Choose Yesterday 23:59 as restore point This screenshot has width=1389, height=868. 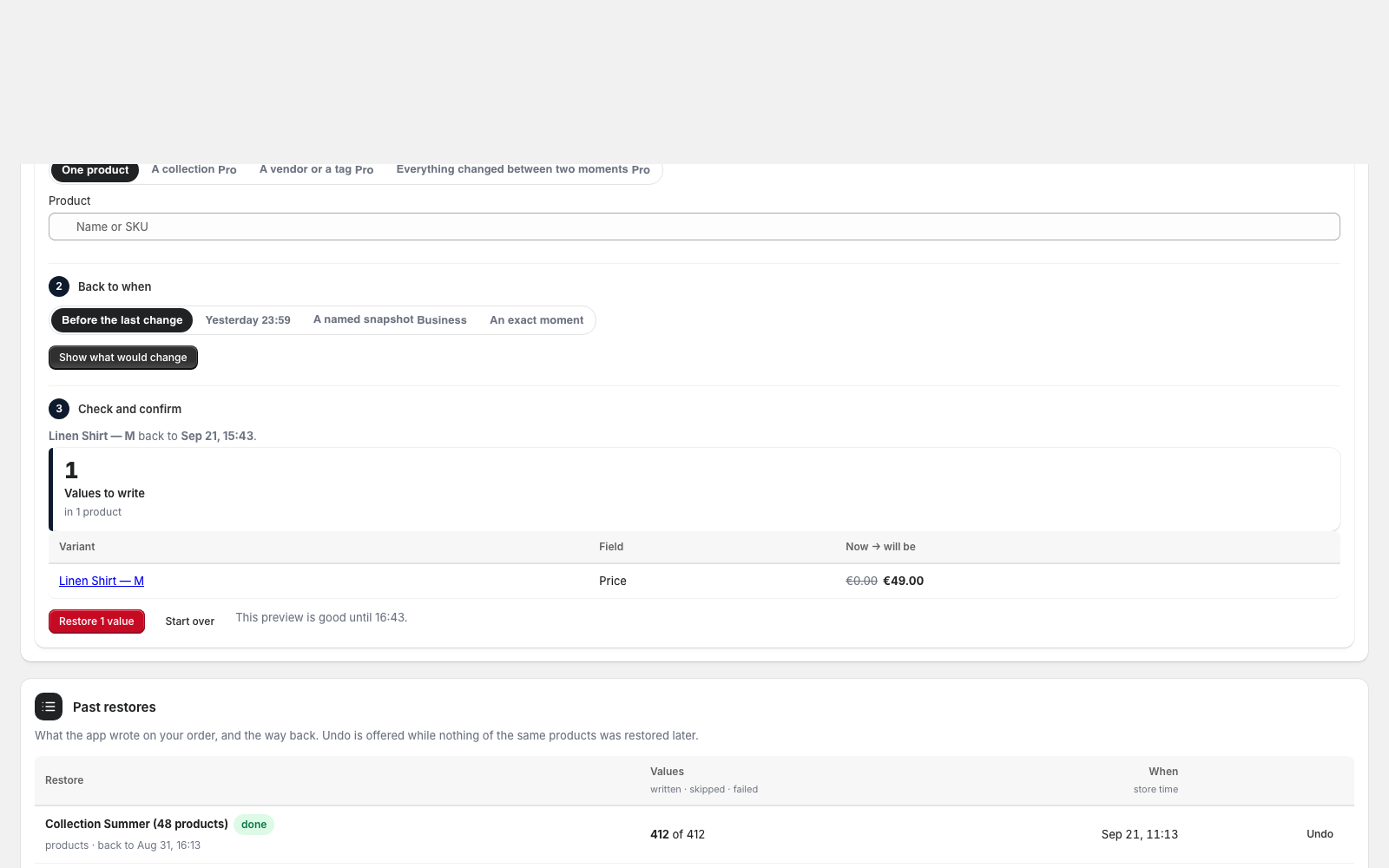tap(247, 320)
